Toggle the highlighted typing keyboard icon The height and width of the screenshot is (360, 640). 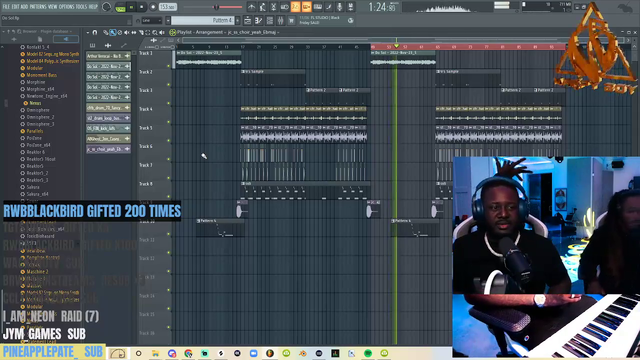click(307, 7)
